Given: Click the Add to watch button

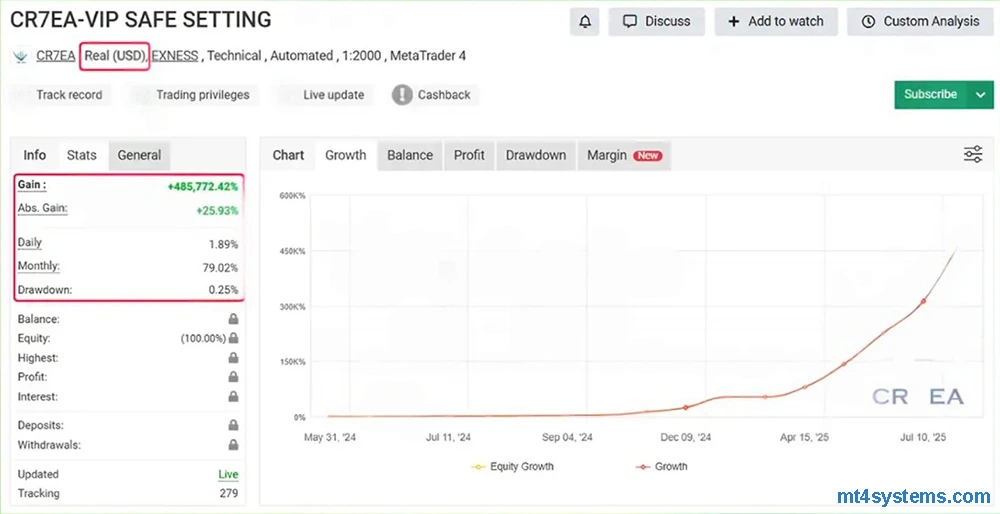Looking at the screenshot, I should tap(775, 21).
